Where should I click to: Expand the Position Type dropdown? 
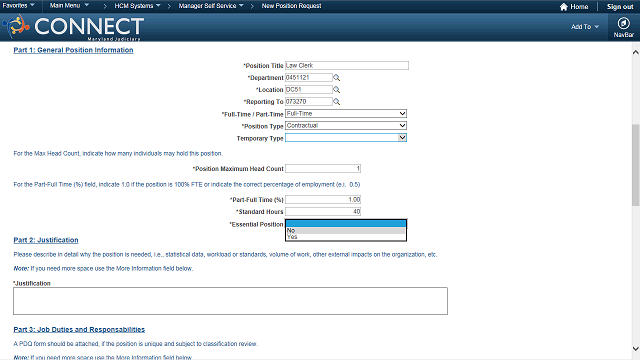[346, 125]
